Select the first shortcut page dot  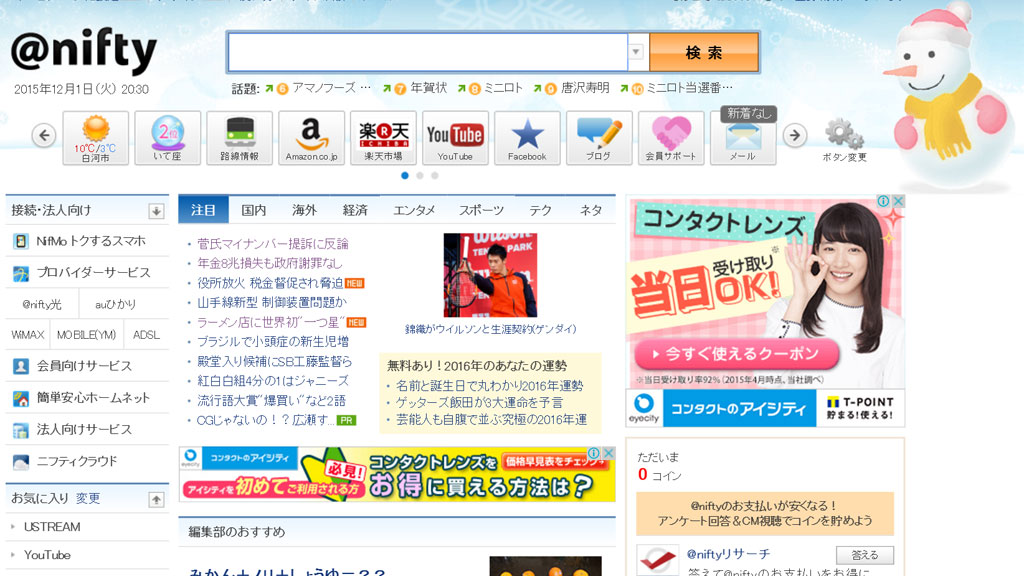click(x=405, y=176)
